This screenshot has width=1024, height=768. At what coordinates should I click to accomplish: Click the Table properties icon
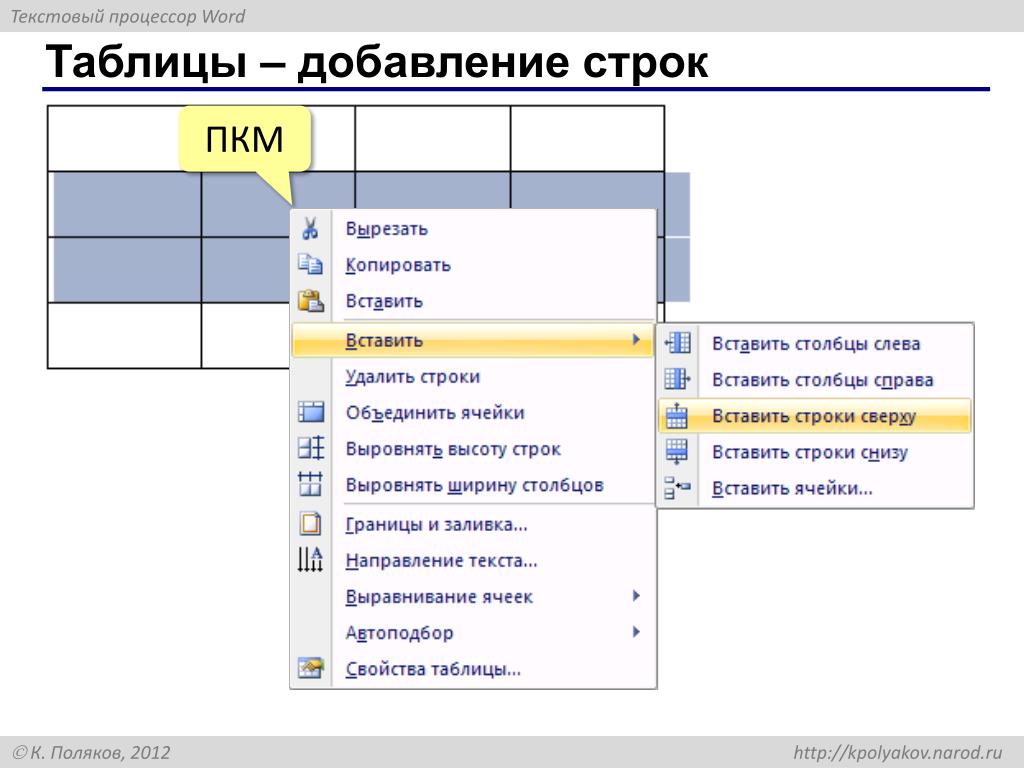(x=311, y=668)
